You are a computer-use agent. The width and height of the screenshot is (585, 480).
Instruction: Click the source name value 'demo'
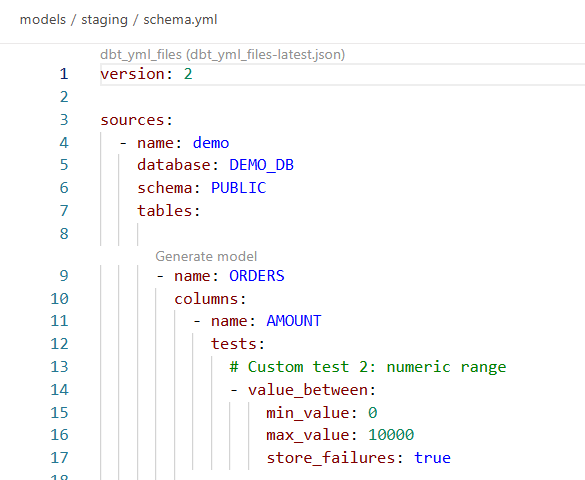point(211,143)
